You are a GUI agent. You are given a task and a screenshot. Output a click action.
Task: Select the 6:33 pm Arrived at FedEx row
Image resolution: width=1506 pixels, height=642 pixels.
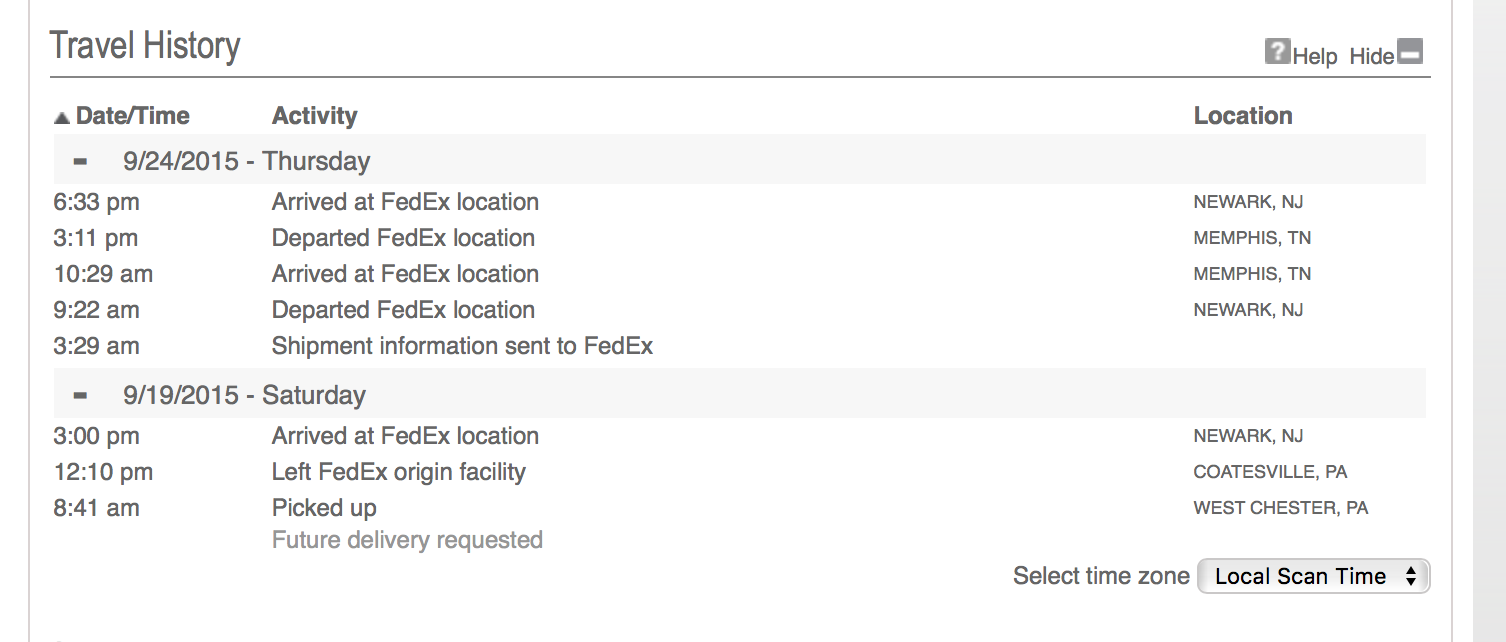coord(740,202)
